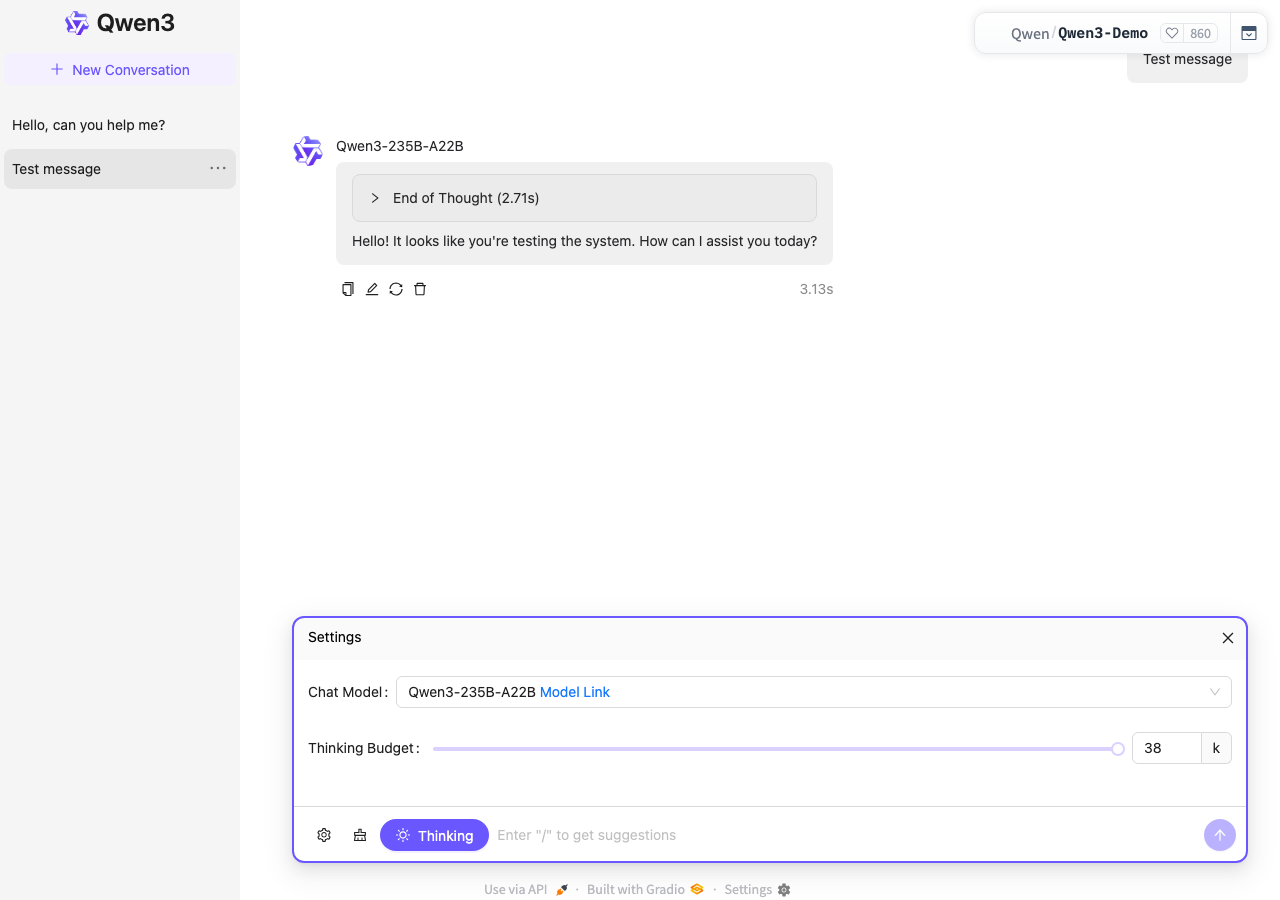Open the Model Link hyperlink

coord(575,692)
